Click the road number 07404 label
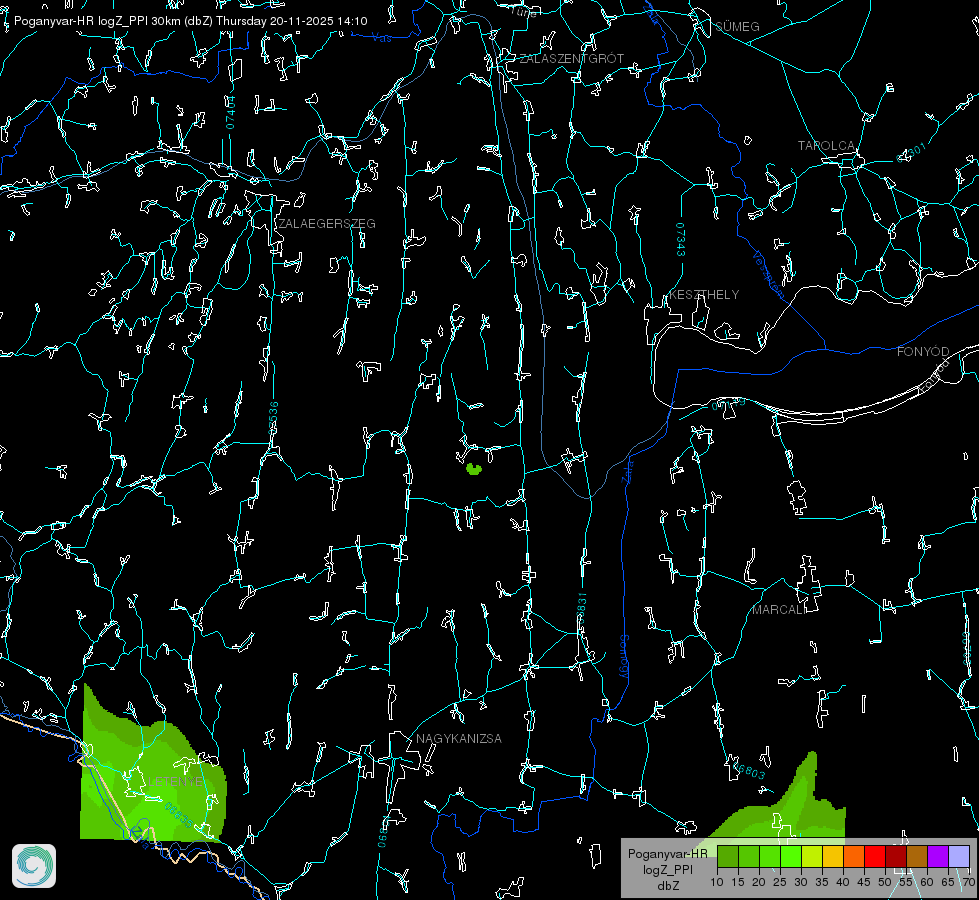Viewport: 979px width, 900px height. pos(230,113)
